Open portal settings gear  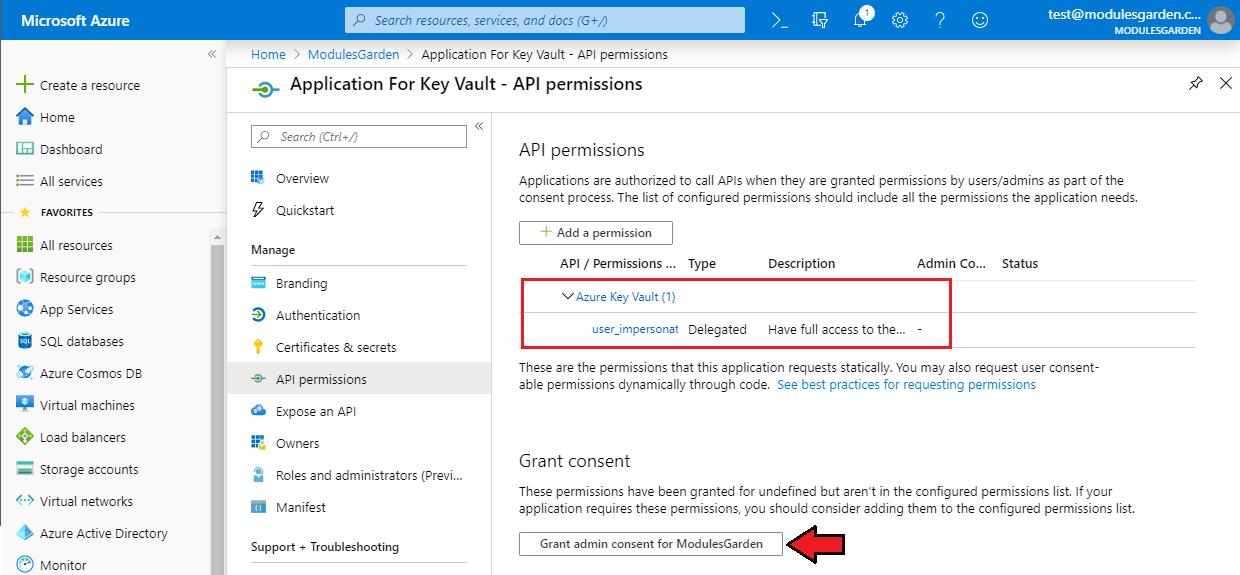point(900,20)
